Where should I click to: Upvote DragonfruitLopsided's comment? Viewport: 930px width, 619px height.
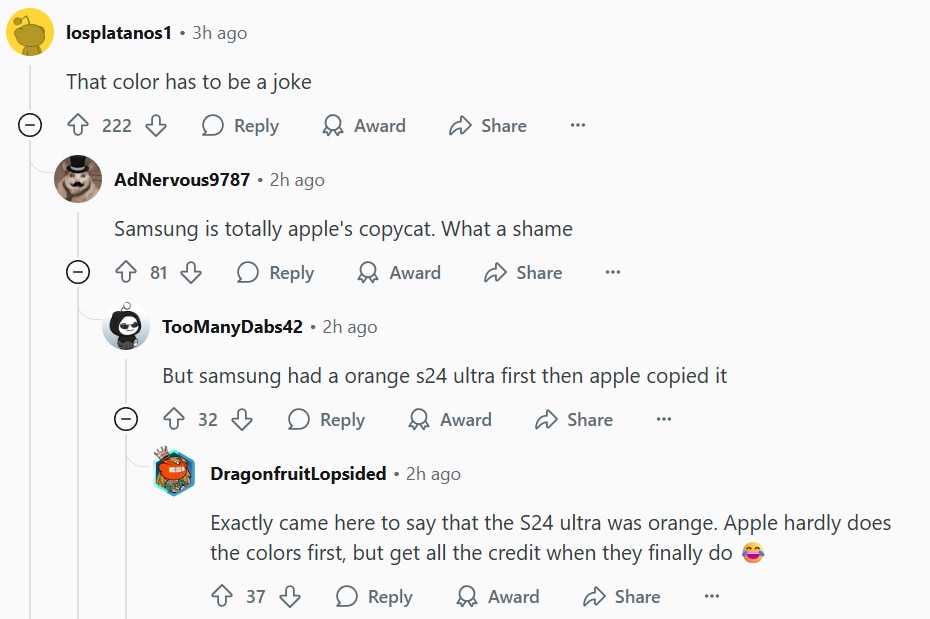tap(222, 597)
